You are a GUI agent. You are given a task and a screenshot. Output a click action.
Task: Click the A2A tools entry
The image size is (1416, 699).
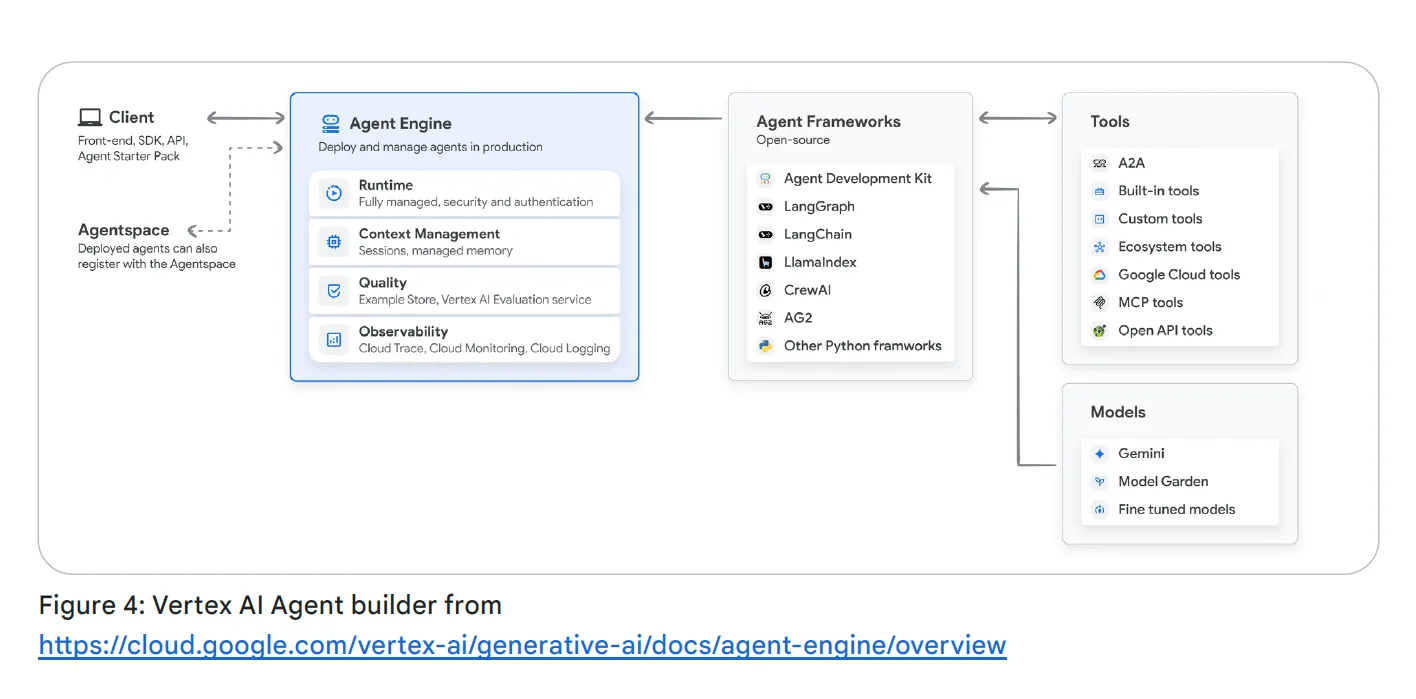(x=1131, y=163)
